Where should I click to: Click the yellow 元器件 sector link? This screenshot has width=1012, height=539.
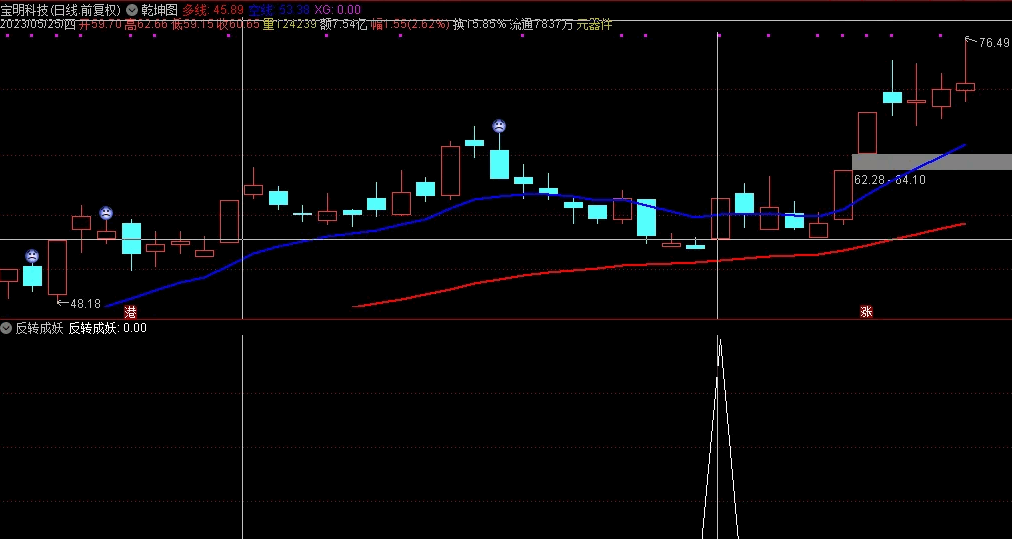[594, 25]
